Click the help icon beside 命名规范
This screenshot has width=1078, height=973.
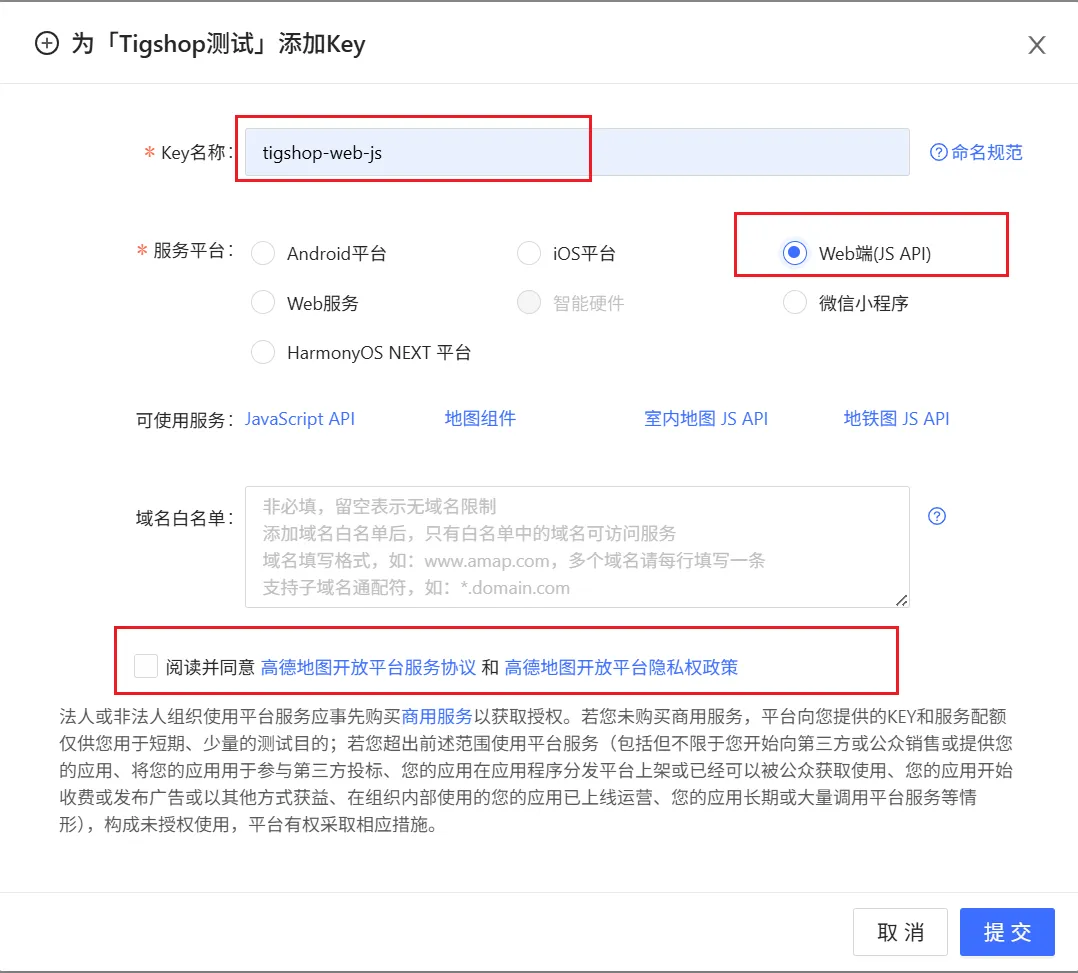(x=938, y=152)
